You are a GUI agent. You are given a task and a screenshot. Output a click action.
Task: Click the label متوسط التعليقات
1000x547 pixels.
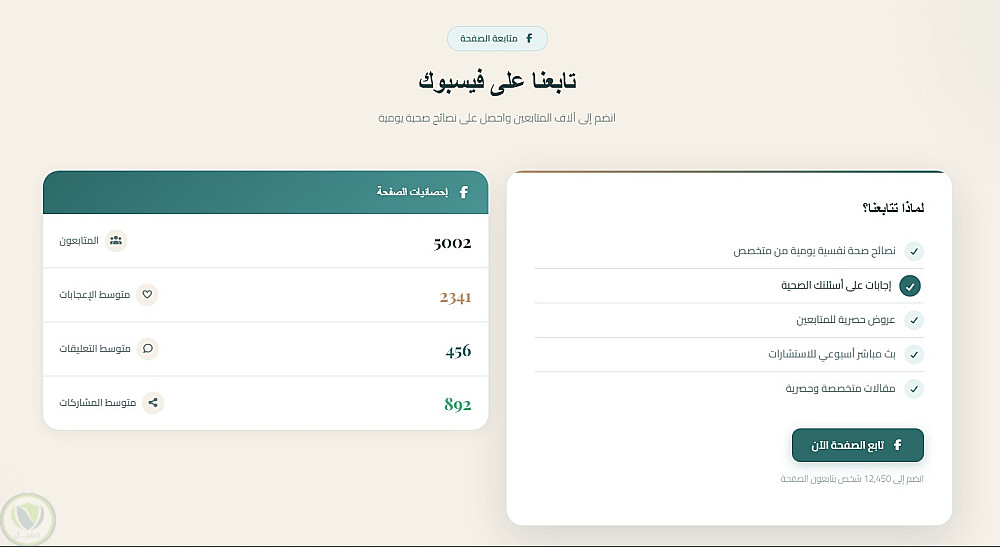coord(95,349)
